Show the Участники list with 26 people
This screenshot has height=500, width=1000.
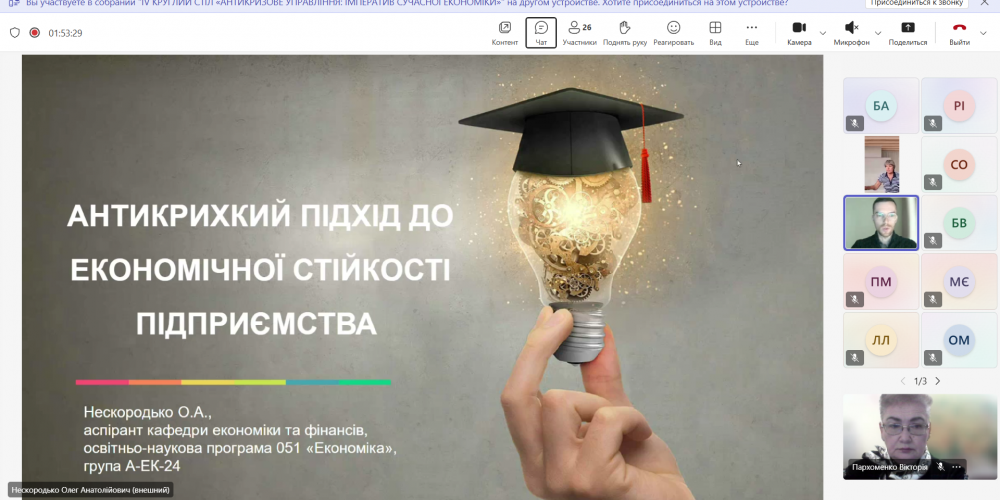tap(579, 33)
